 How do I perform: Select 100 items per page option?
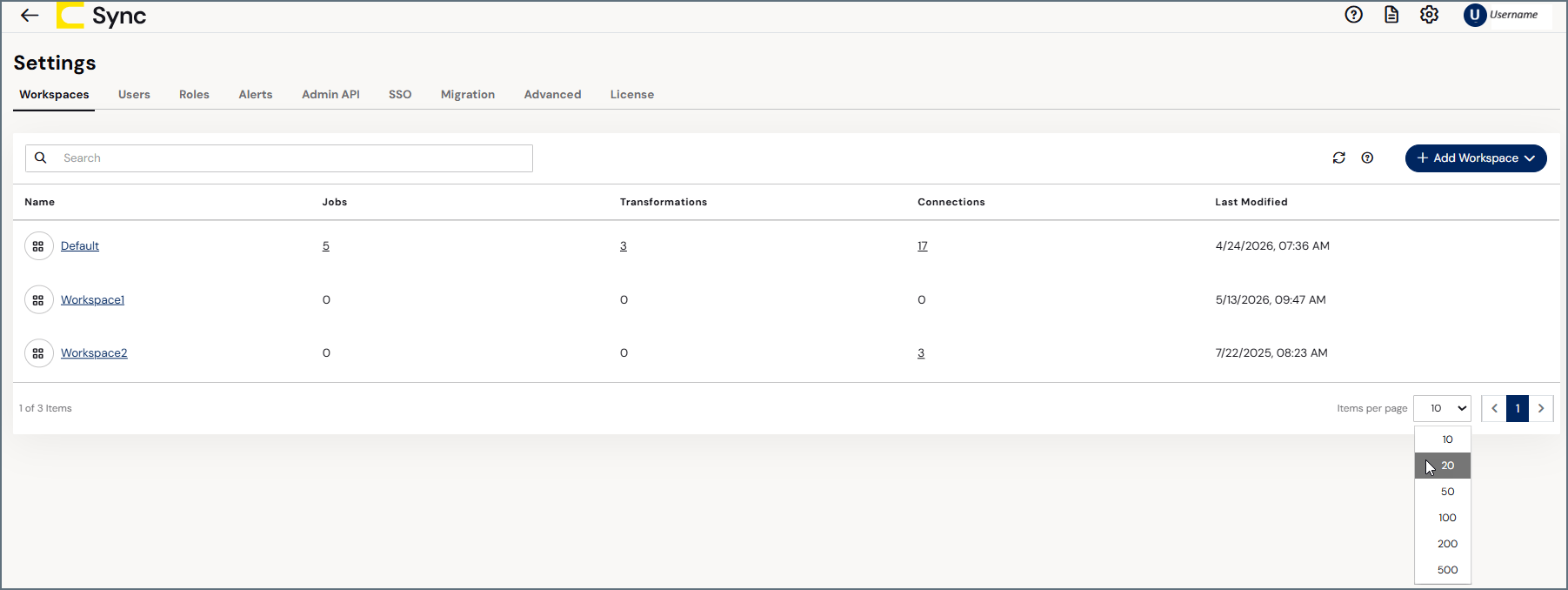1443,518
